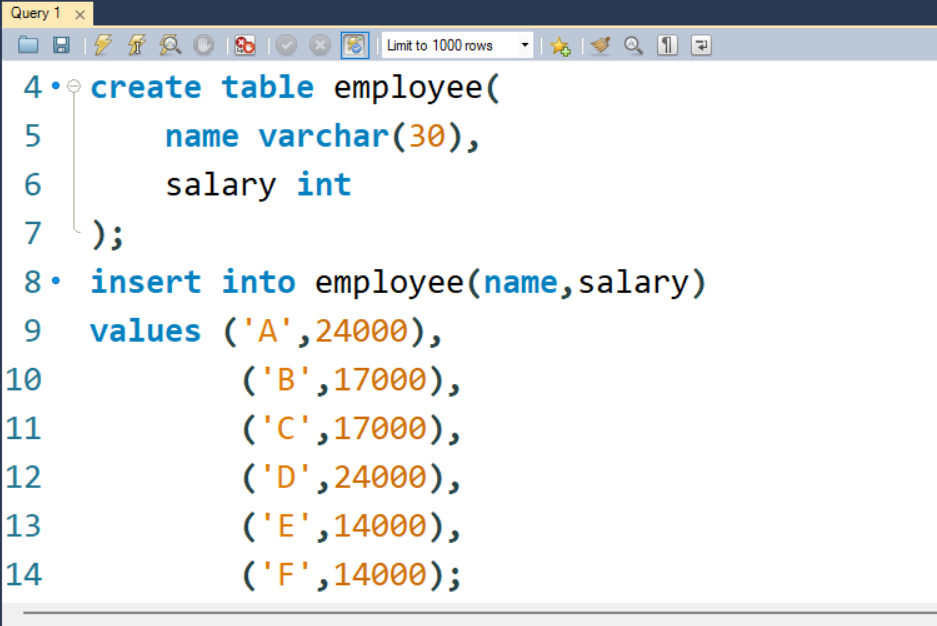Viewport: 937px width, 626px height.
Task: Run Explain on current statement
Action: coord(170,45)
